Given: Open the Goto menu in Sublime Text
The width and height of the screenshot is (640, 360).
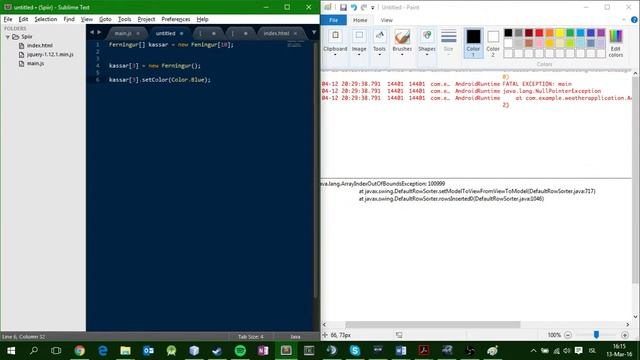Looking at the screenshot, I should point(105,19).
